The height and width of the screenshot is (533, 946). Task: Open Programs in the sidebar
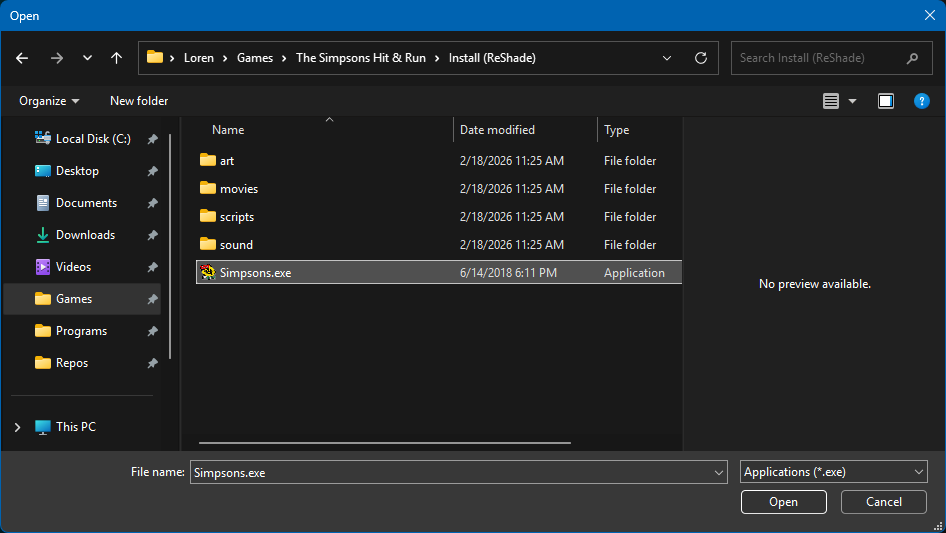[x=83, y=331]
